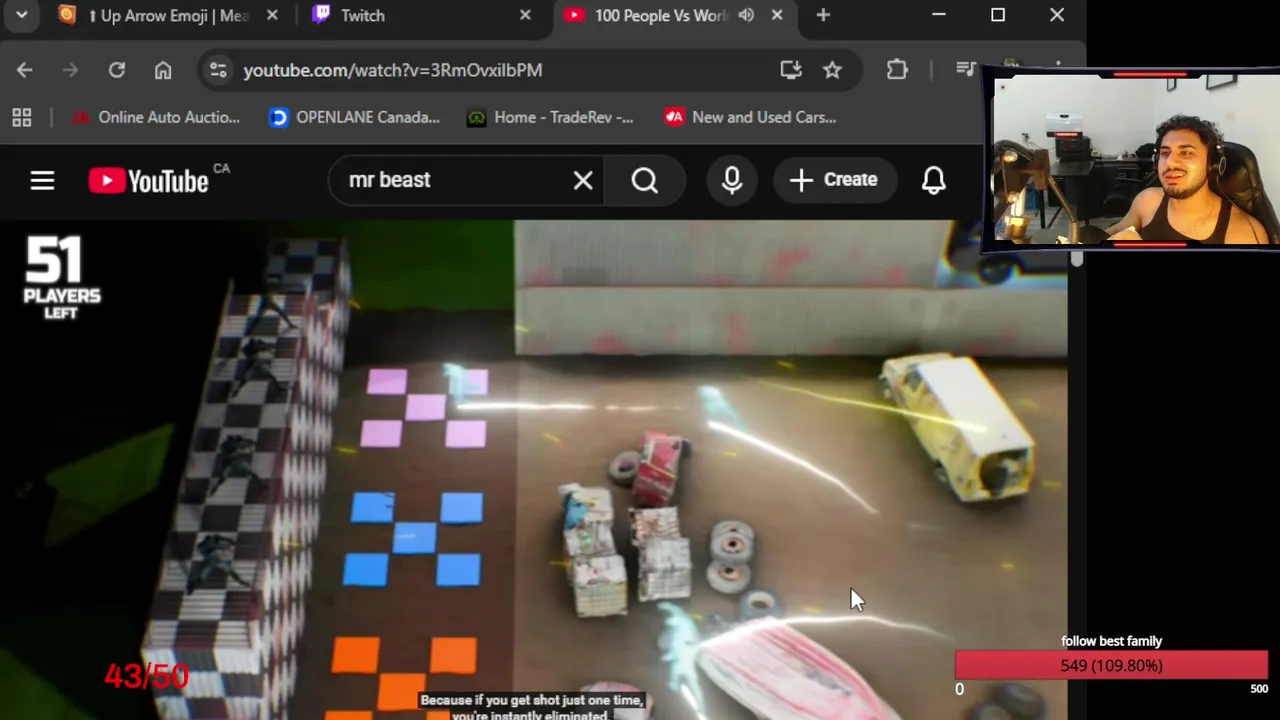Open a new browser tab

[823, 15]
